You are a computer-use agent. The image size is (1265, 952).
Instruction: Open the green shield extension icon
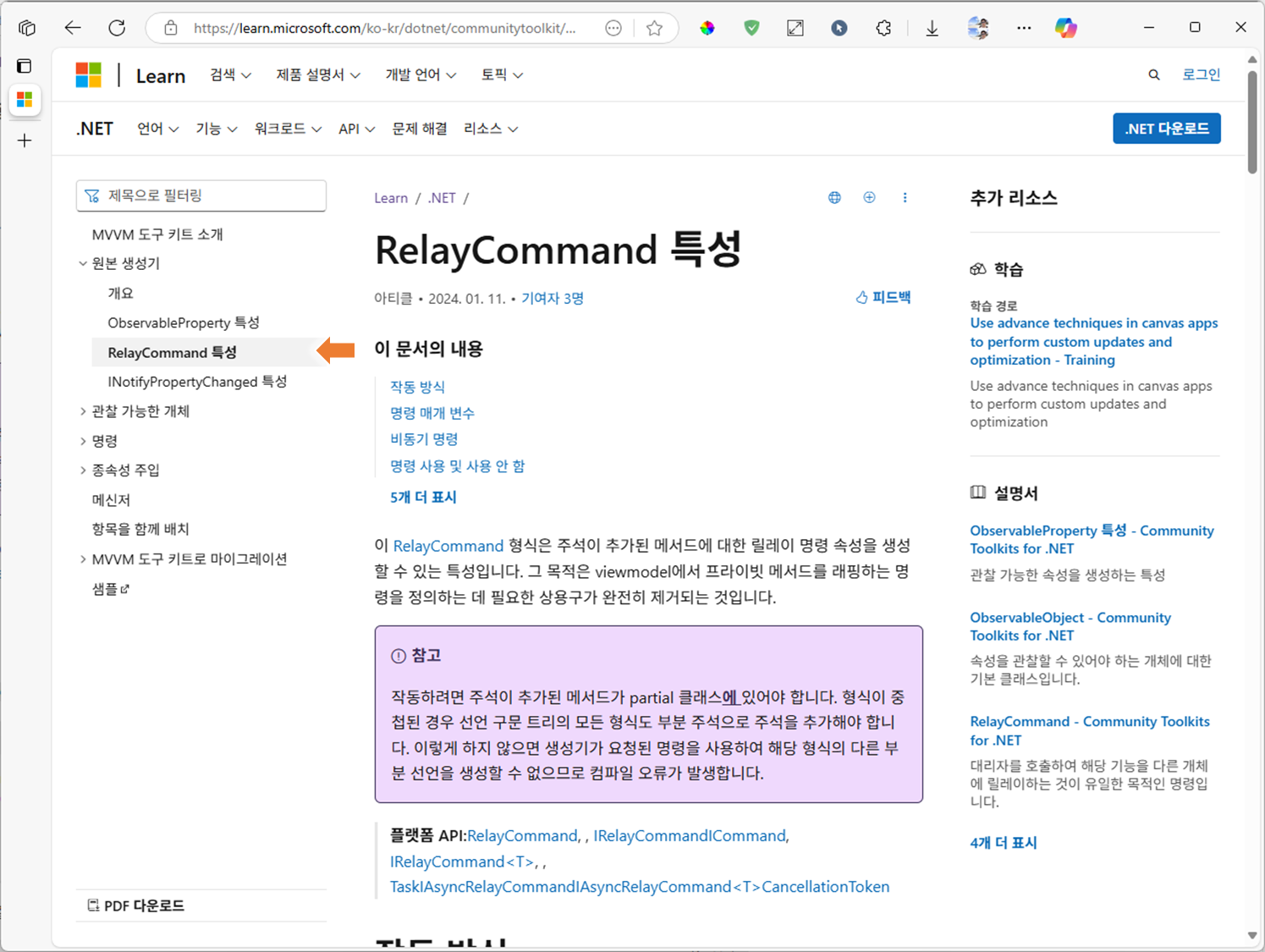tap(751, 28)
